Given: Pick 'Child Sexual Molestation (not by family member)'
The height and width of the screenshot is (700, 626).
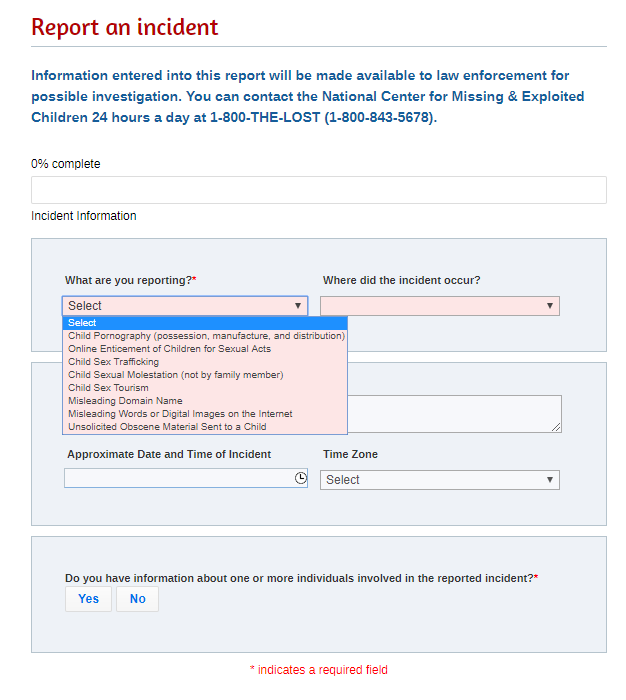Looking at the screenshot, I should click(176, 375).
